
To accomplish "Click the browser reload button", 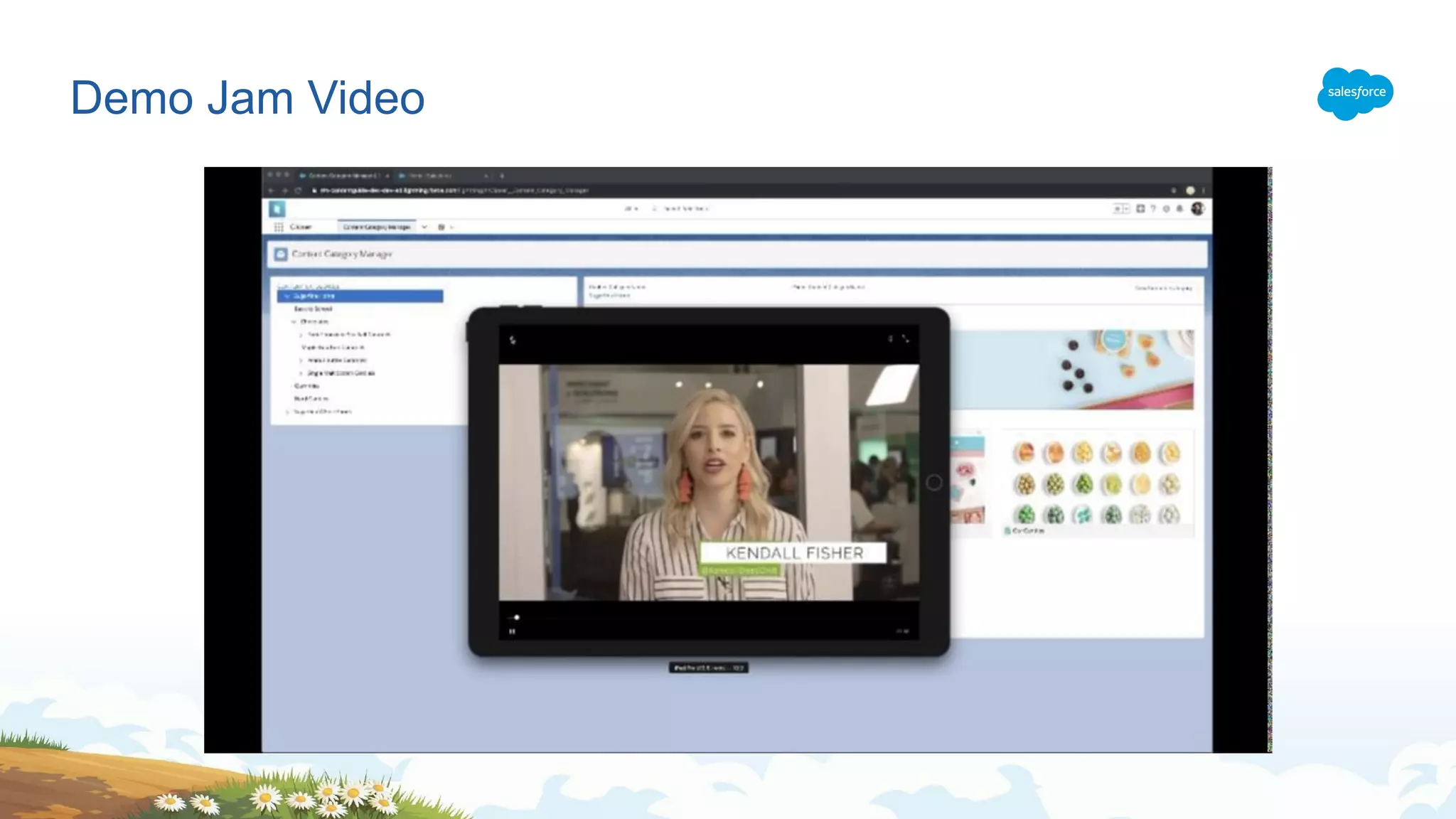I will 299,191.
